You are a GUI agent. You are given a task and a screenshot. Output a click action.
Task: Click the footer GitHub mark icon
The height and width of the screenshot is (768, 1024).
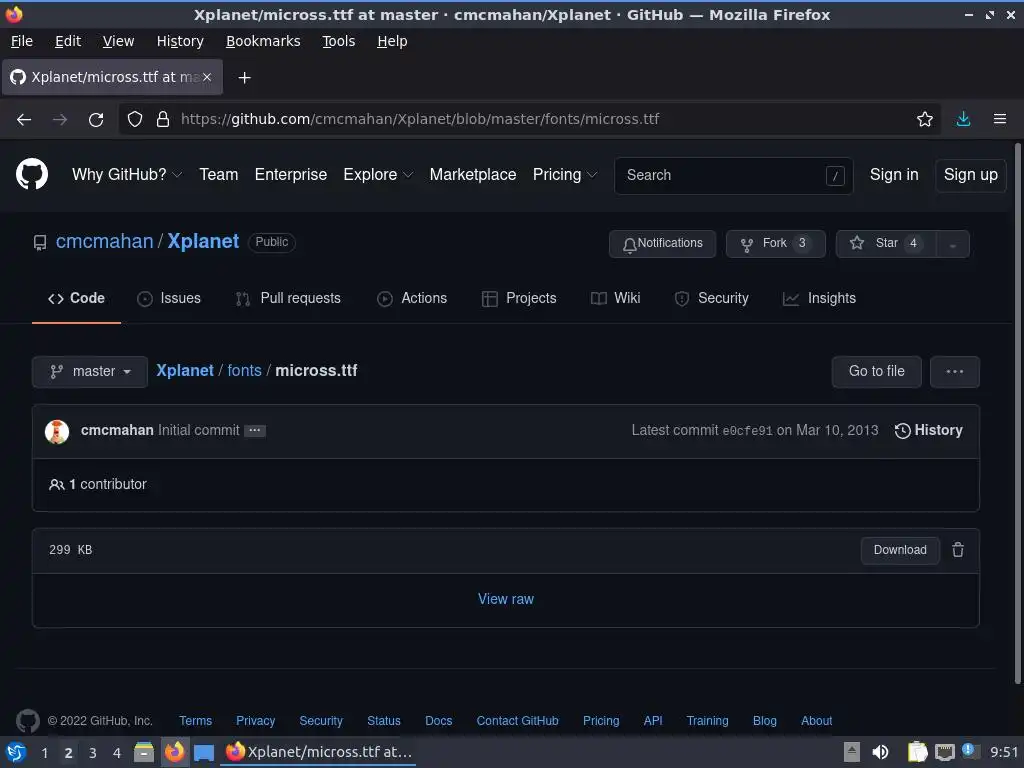tap(27, 721)
